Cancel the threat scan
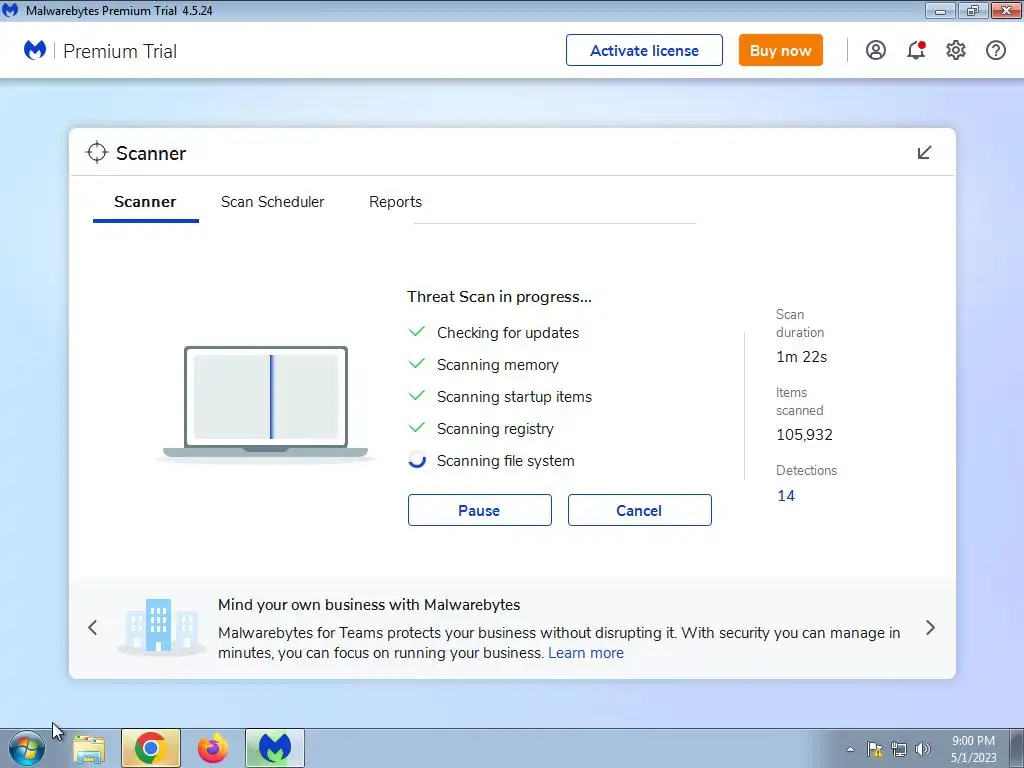Image resolution: width=1024 pixels, height=768 pixels. 639,510
